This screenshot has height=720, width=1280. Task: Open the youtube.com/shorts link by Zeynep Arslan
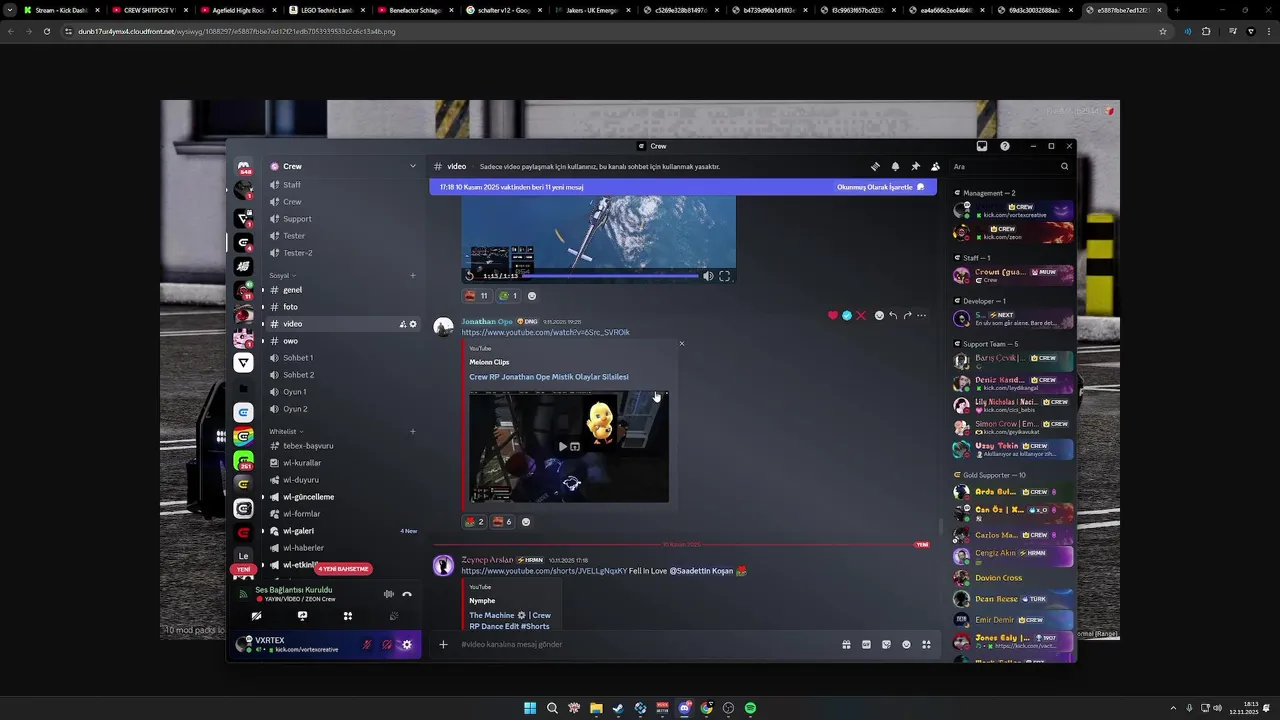pos(544,571)
